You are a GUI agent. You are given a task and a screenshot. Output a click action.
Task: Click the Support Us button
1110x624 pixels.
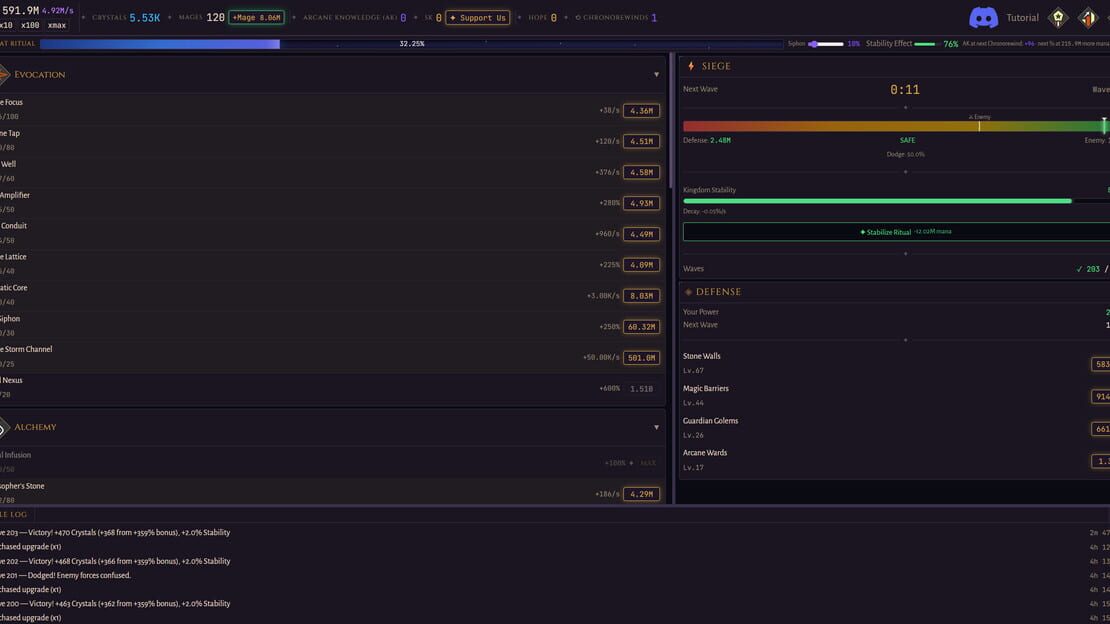click(x=478, y=18)
